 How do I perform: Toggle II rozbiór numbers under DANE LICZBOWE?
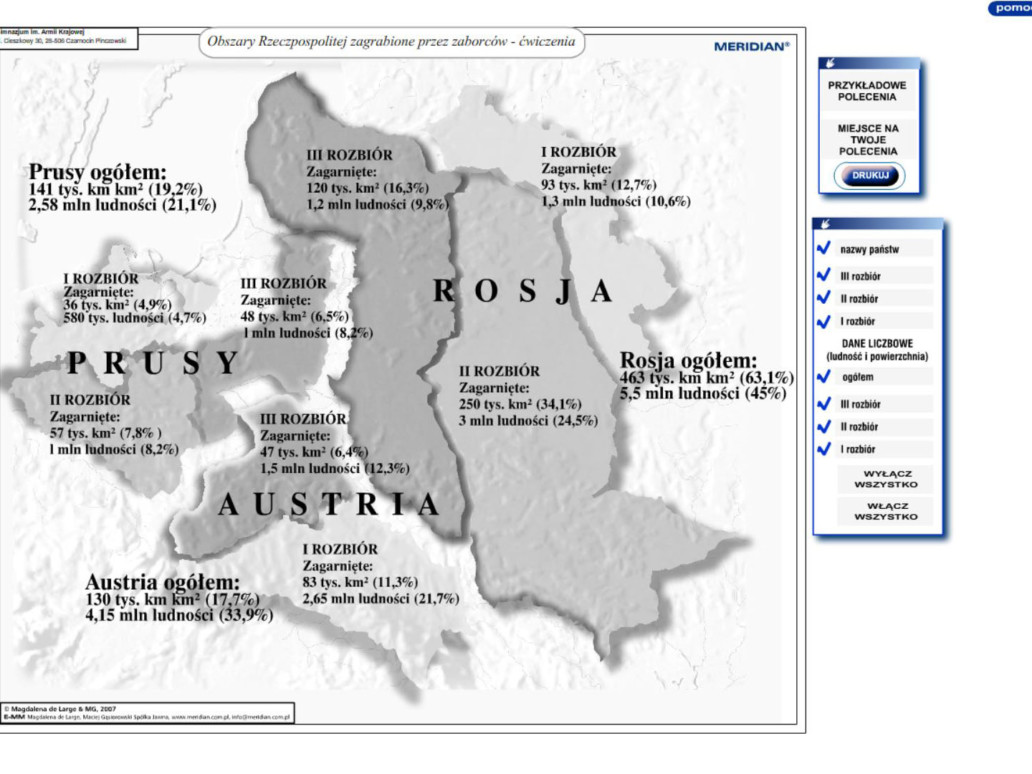(824, 427)
